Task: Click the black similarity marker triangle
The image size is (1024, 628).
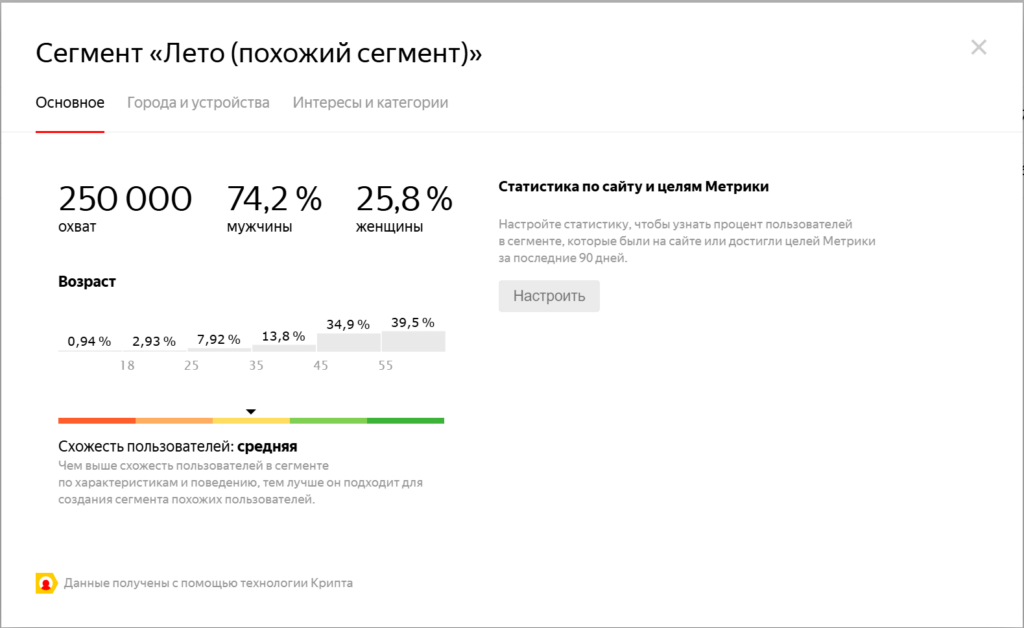Action: point(251,411)
